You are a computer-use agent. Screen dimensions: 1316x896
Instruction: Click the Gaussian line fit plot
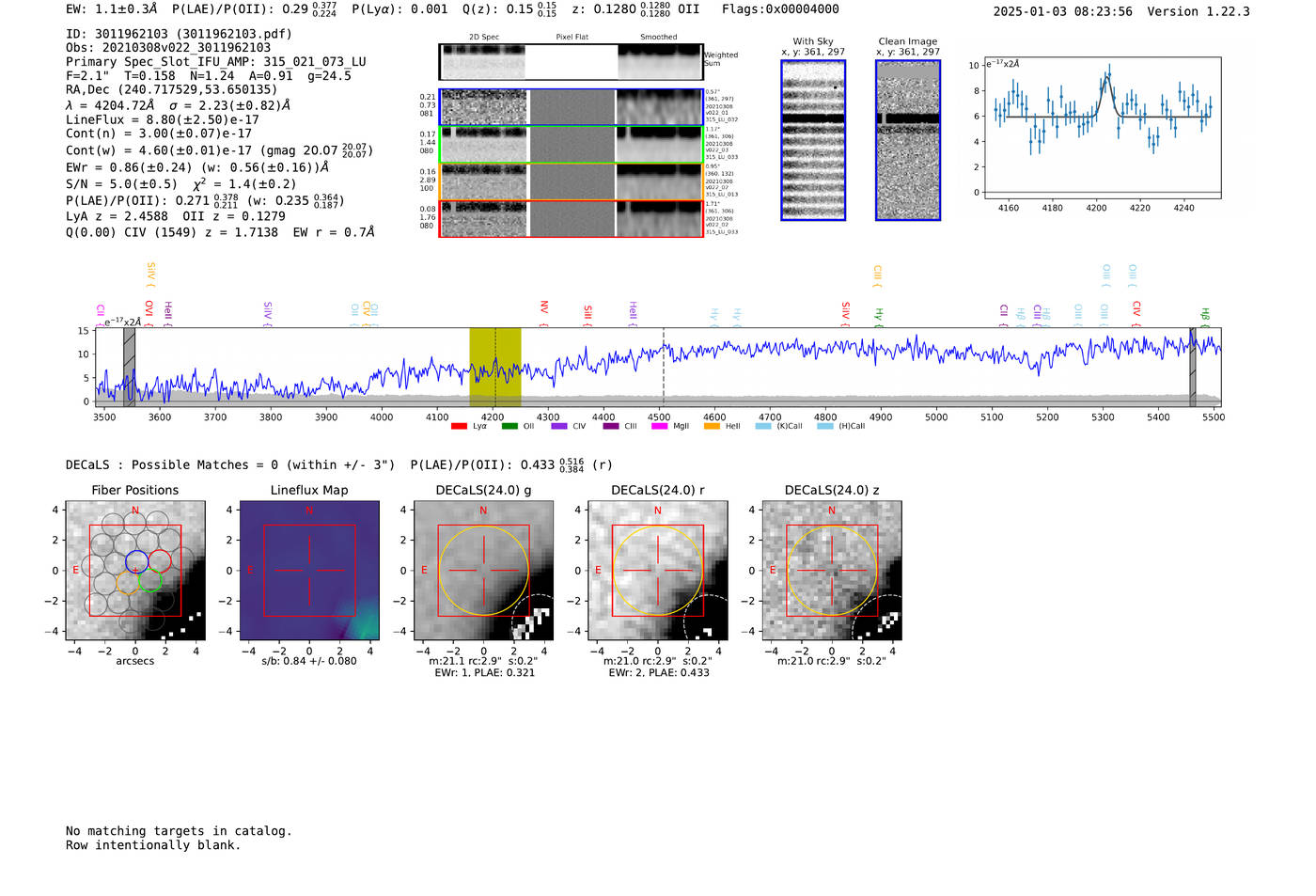(x=1102, y=128)
